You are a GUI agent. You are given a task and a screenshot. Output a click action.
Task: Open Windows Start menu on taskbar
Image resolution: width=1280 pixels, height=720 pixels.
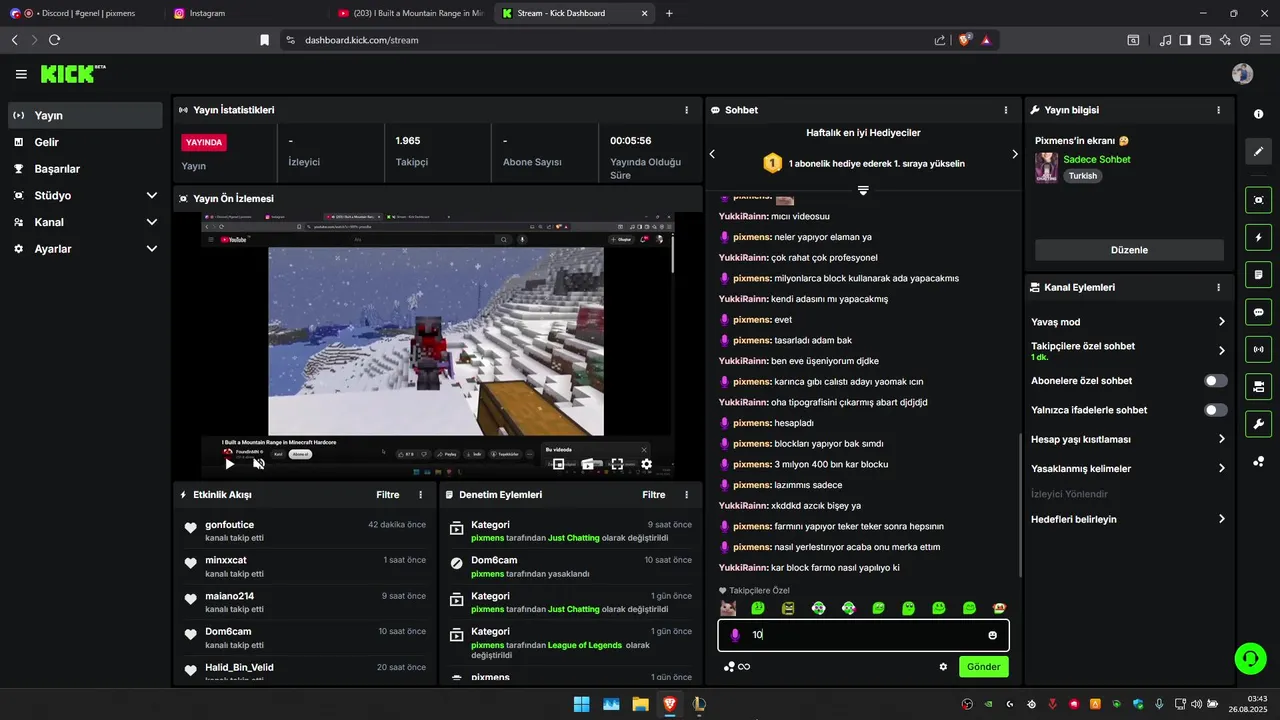coord(581,704)
